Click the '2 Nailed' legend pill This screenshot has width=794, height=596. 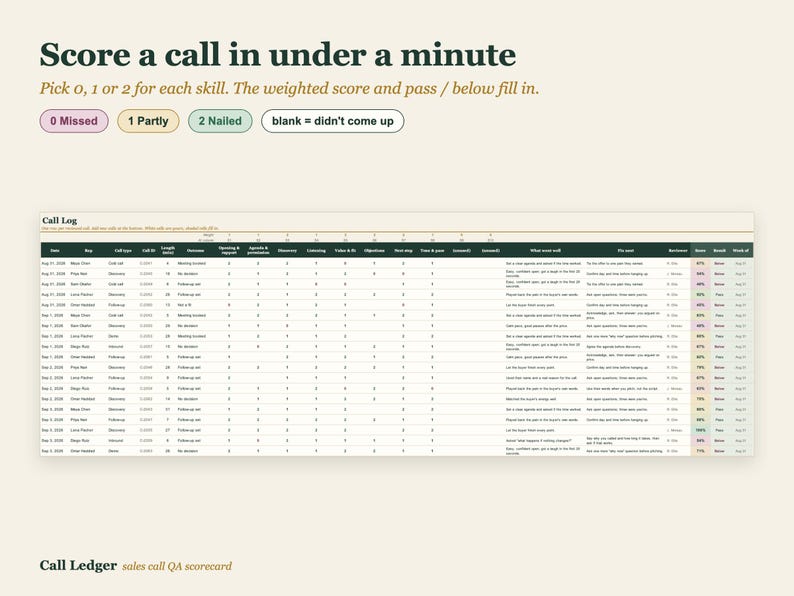click(x=220, y=121)
